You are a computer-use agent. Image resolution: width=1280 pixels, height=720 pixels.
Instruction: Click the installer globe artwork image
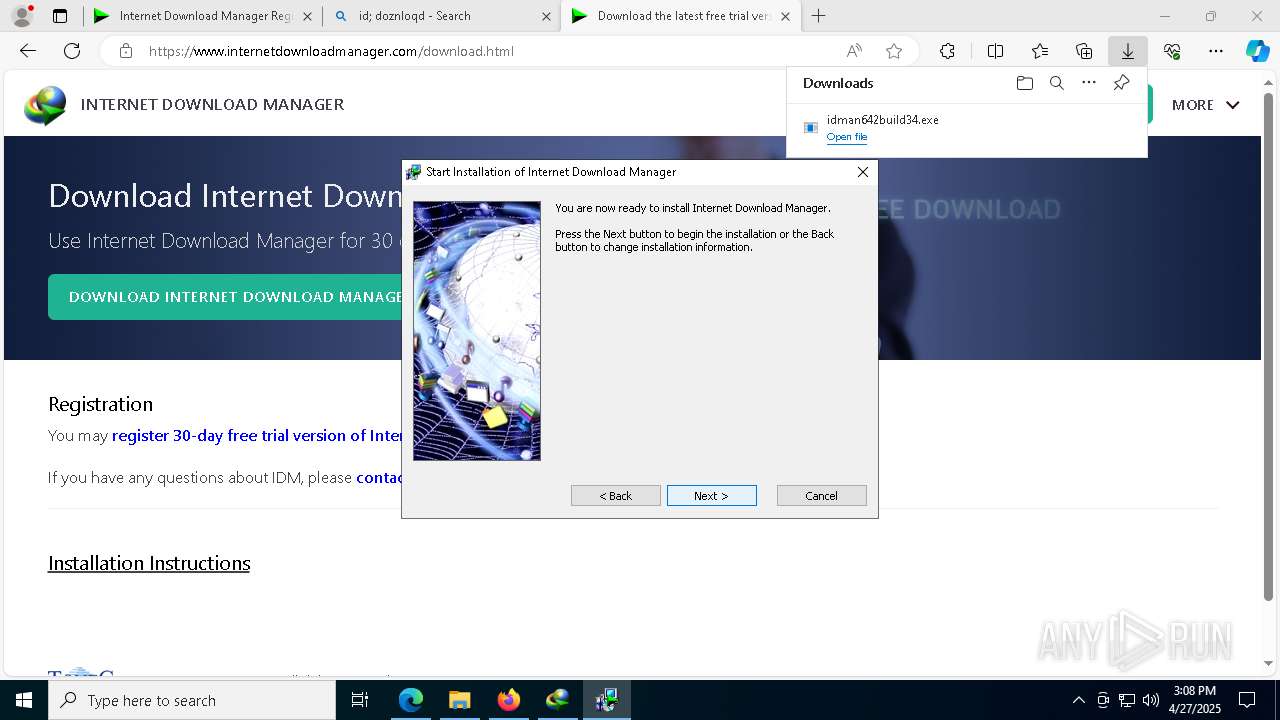pos(477,331)
